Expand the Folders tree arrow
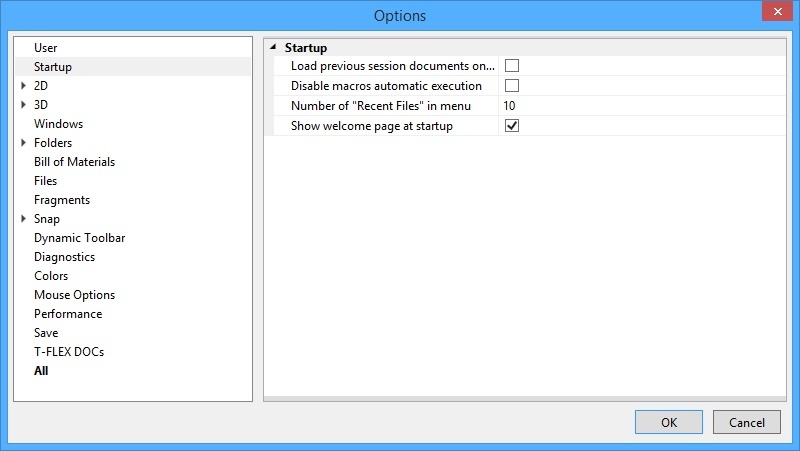Screen dimensions: 800x451 tap(23, 143)
